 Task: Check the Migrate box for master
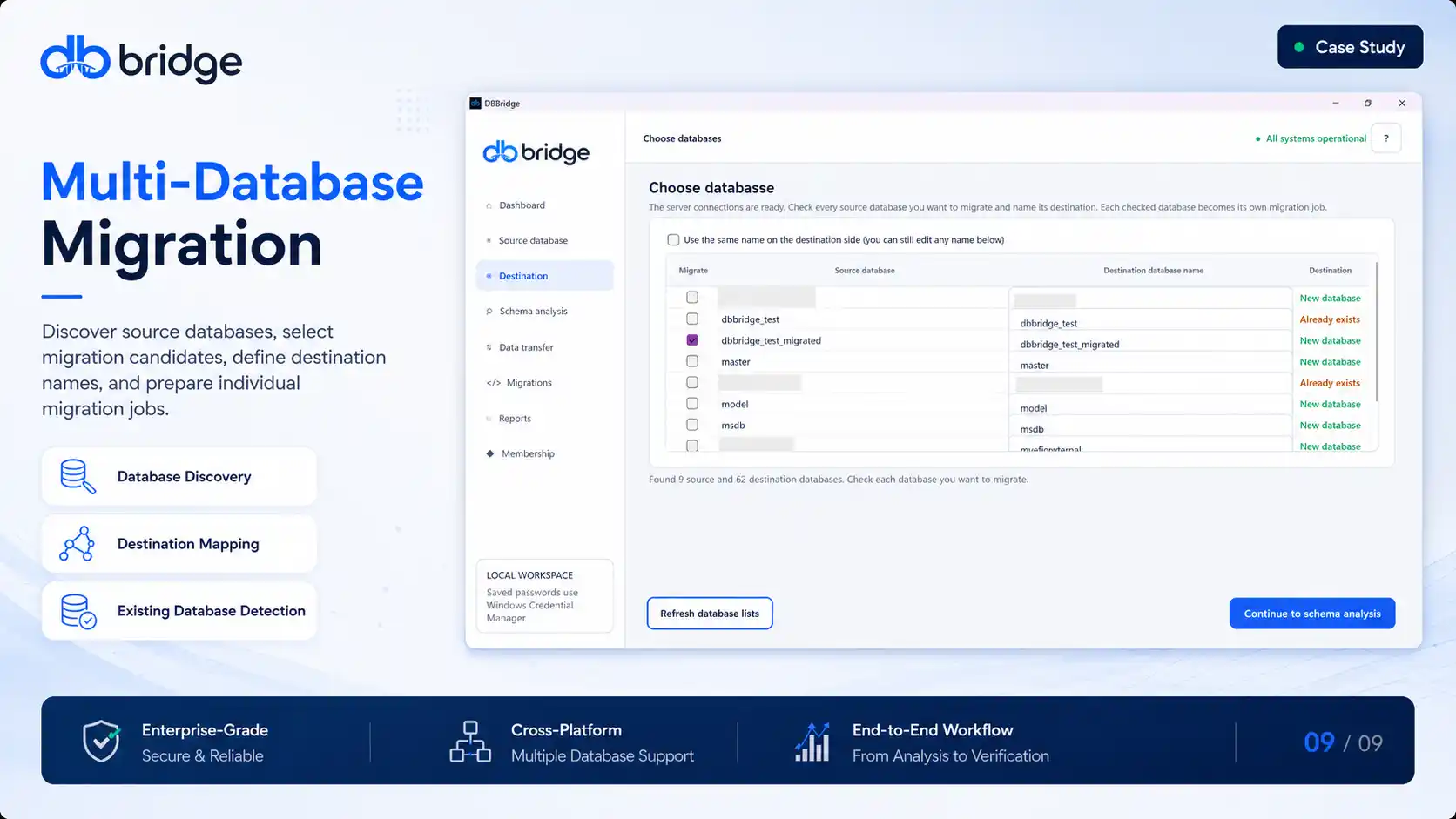[692, 361]
